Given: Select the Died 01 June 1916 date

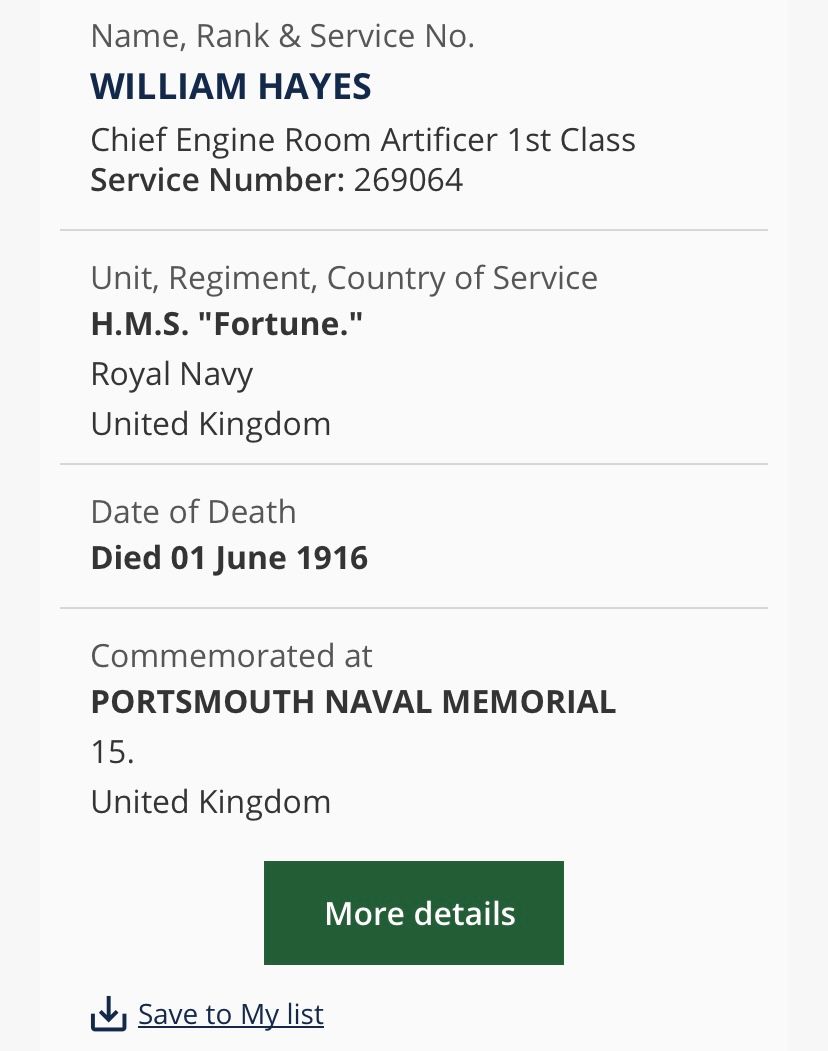Looking at the screenshot, I should tap(229, 557).
